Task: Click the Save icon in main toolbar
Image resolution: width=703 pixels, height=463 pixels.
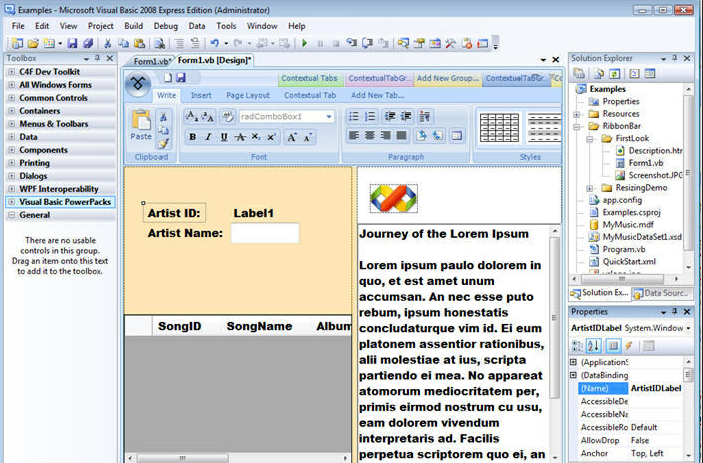Action: (72, 43)
